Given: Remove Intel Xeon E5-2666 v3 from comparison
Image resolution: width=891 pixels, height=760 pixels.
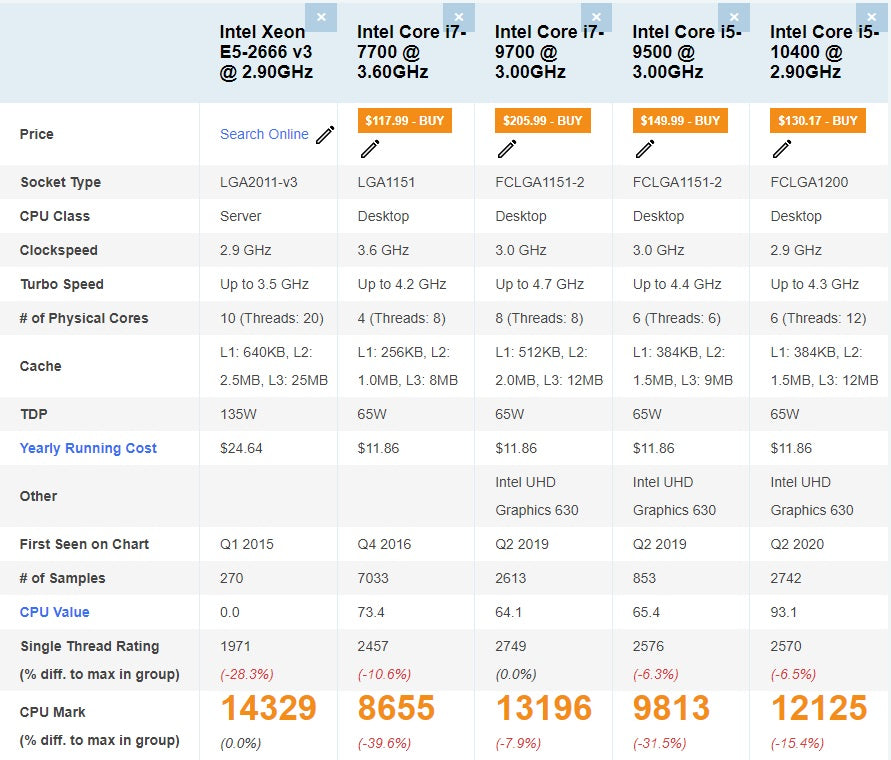Looking at the screenshot, I should pyautogui.click(x=321, y=17).
